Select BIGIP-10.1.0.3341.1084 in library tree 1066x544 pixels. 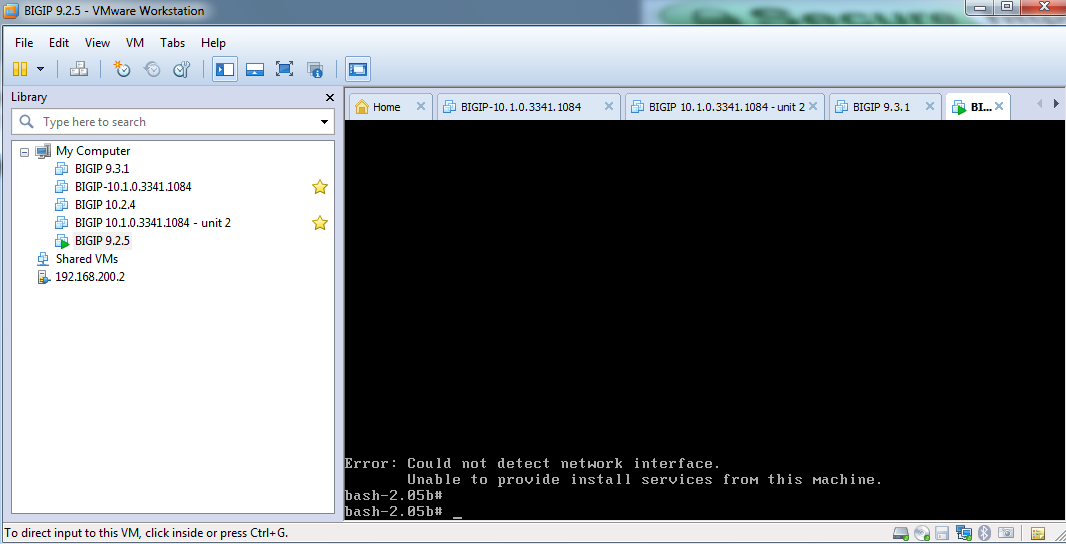click(133, 186)
